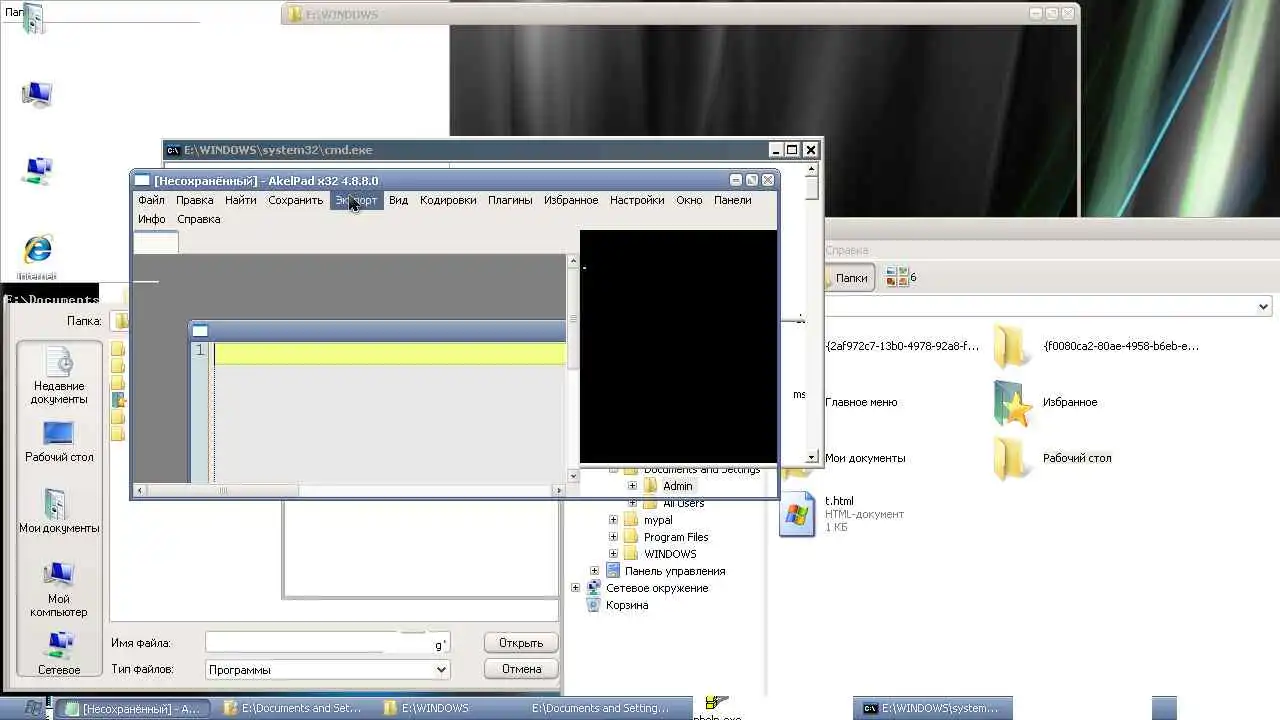Select the empty document tab in AkelPad
1280x720 pixels.
click(156, 242)
